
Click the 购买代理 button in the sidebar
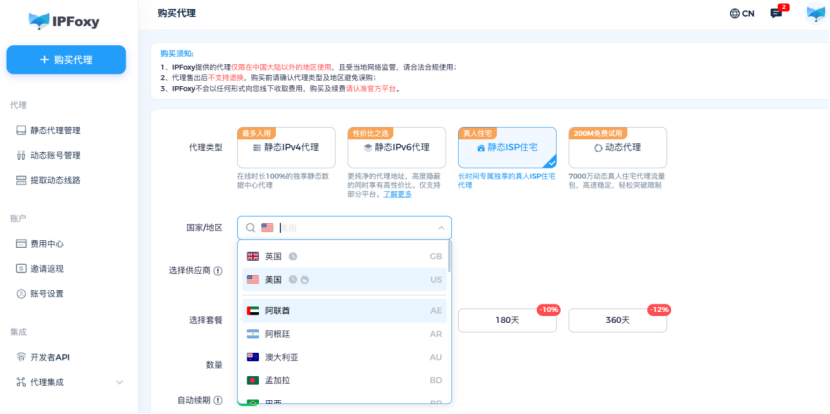[x=66, y=60]
